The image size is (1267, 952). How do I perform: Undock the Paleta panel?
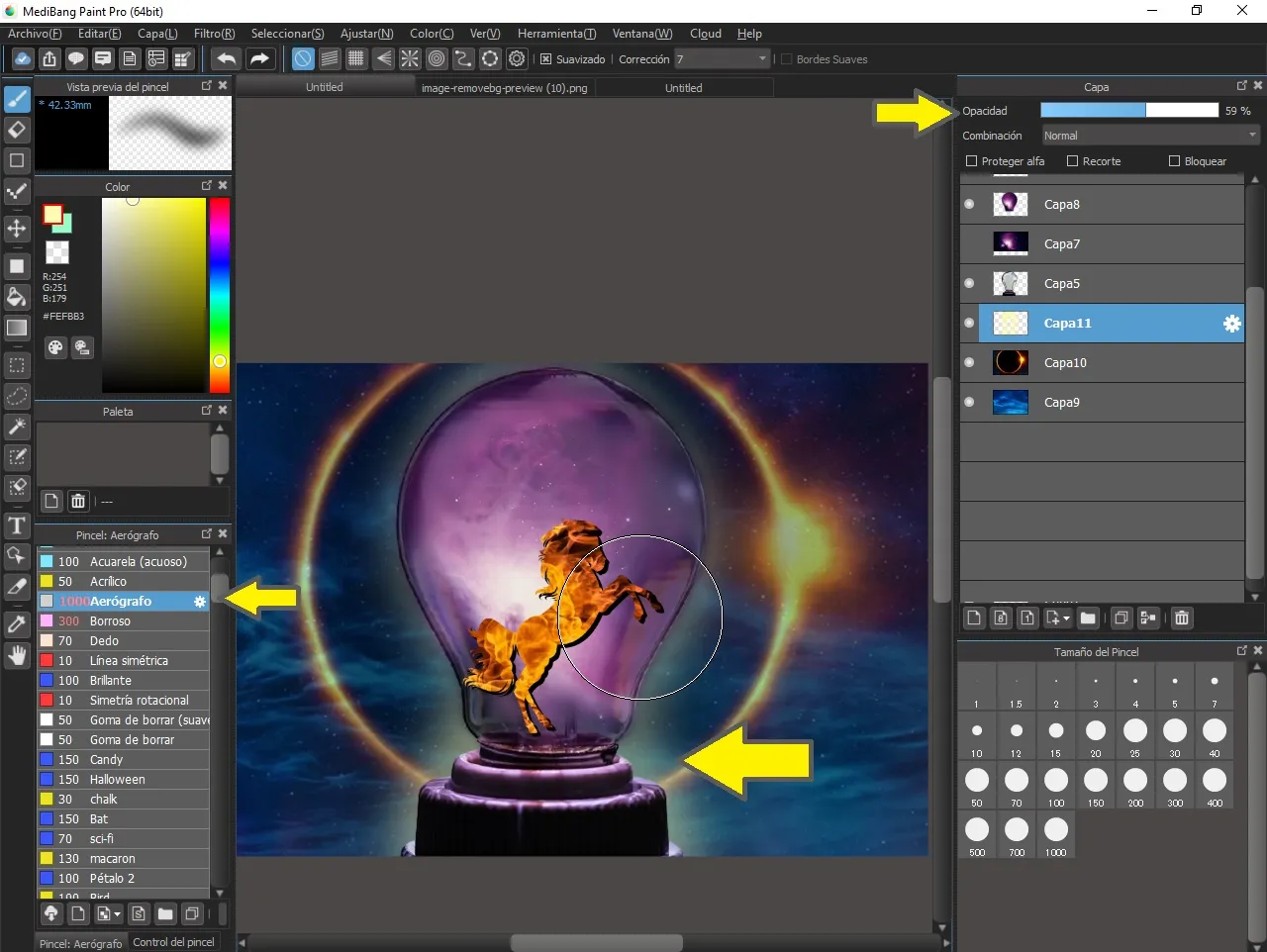coord(207,410)
